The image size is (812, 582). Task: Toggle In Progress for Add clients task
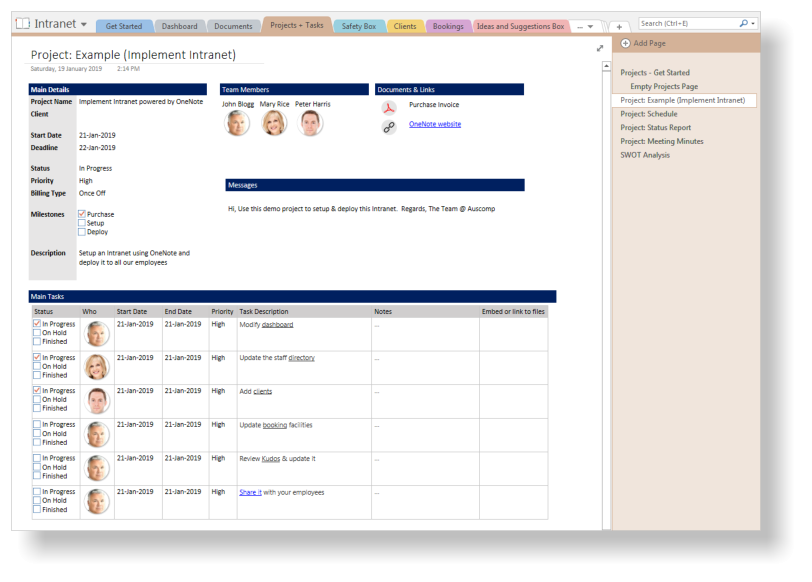pyautogui.click(x=37, y=390)
